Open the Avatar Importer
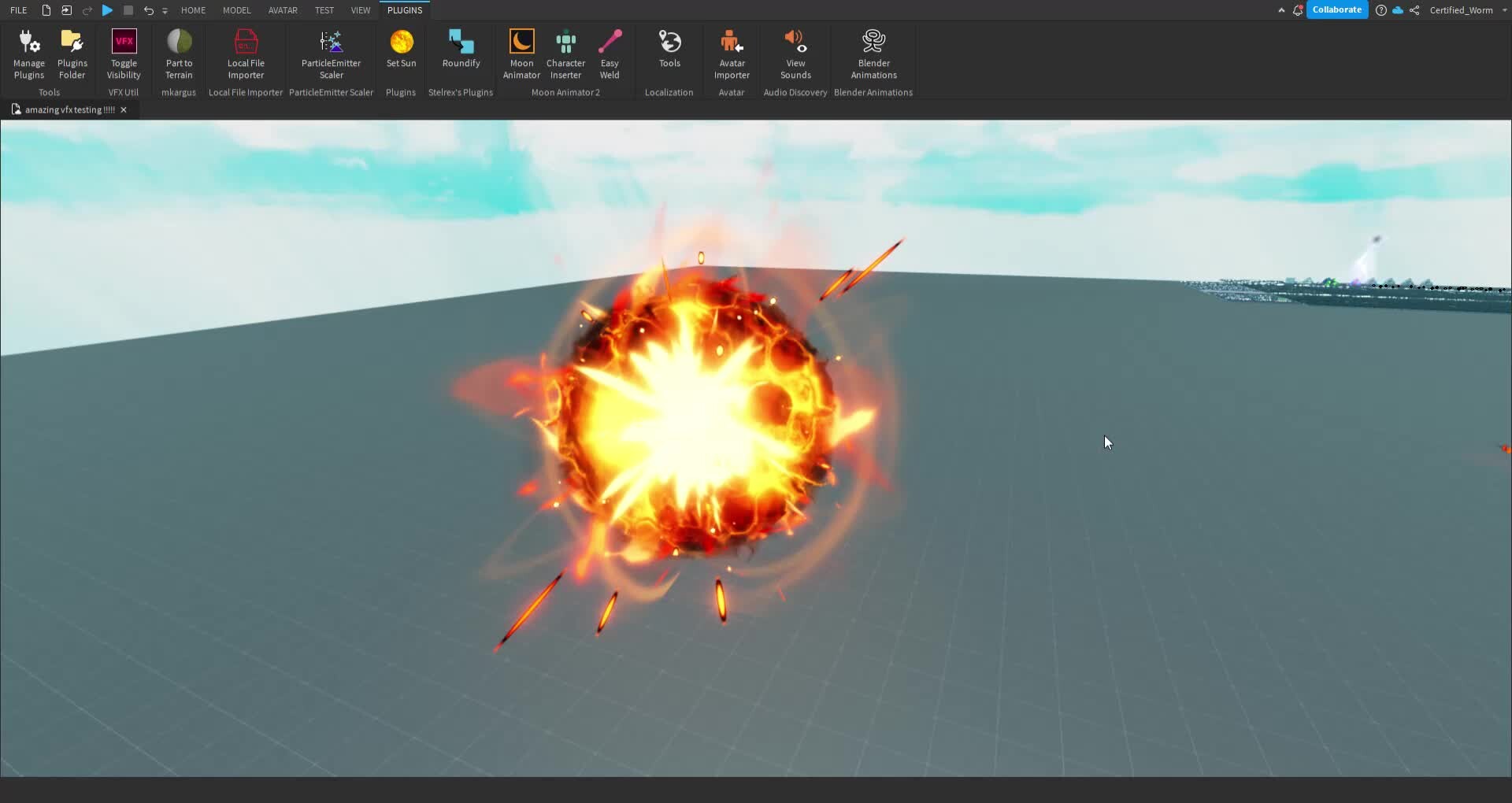The image size is (1512, 803). (732, 53)
